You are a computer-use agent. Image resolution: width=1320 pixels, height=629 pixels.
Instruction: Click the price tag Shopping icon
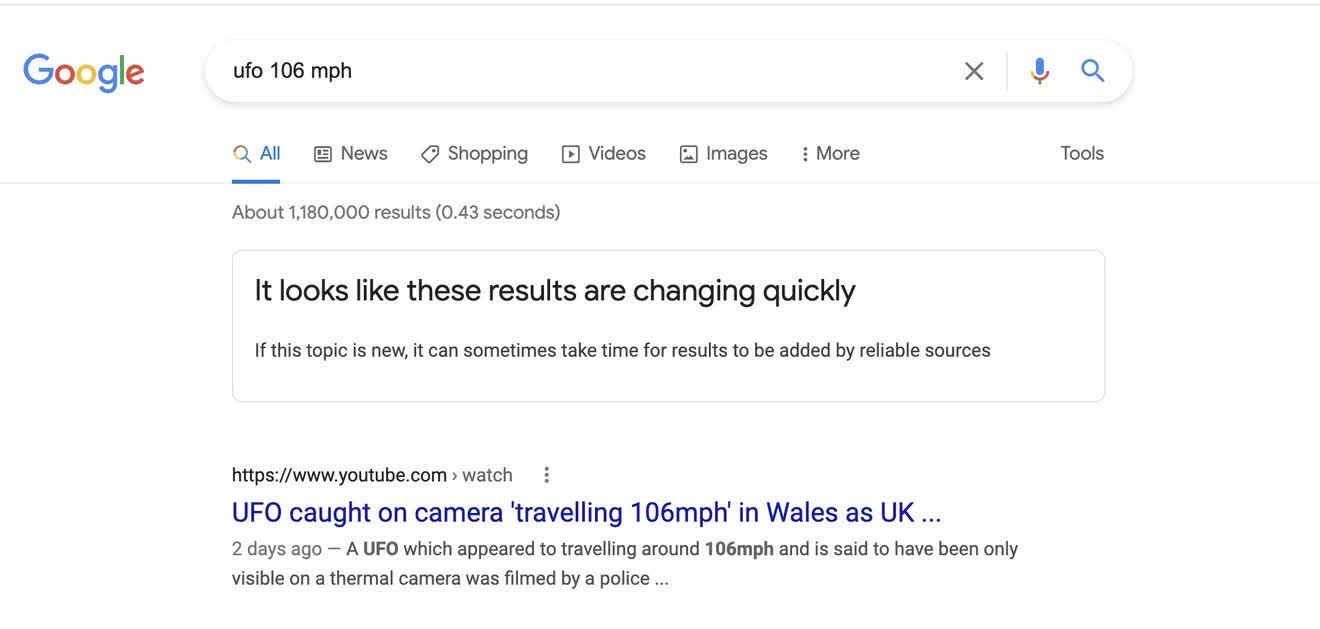[x=430, y=154]
